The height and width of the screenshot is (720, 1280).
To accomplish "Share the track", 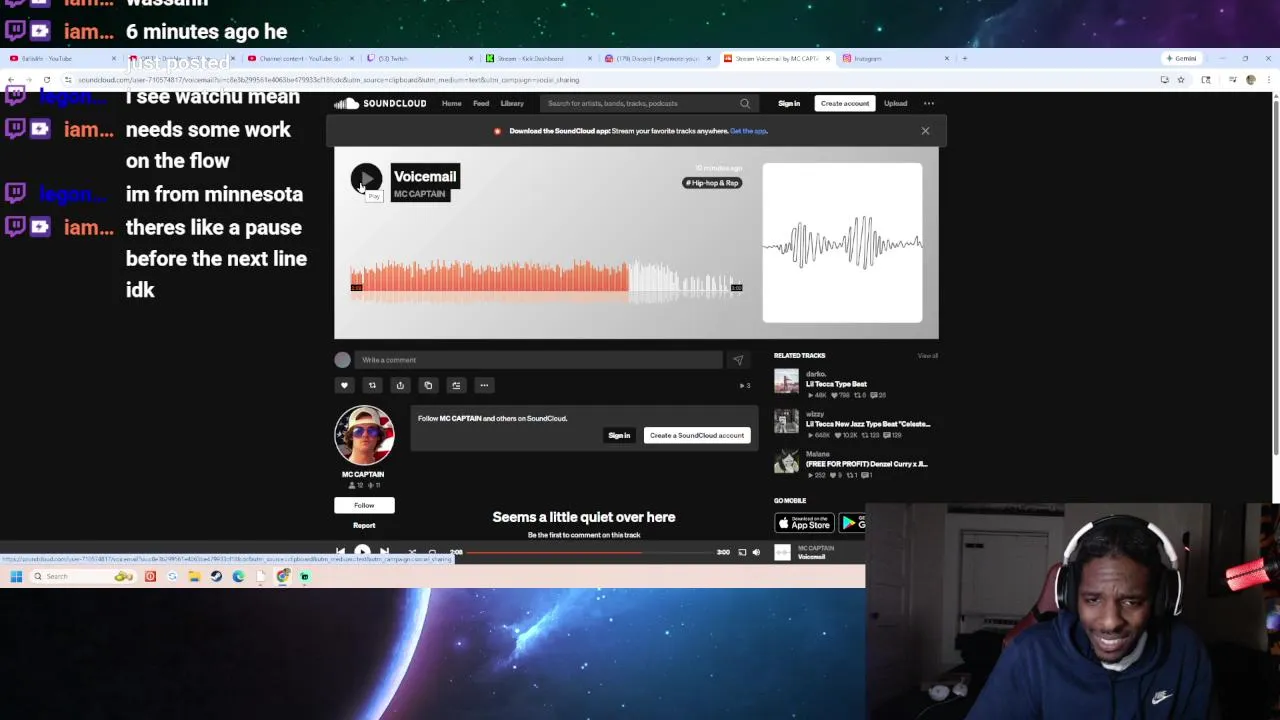I will click(x=400, y=385).
